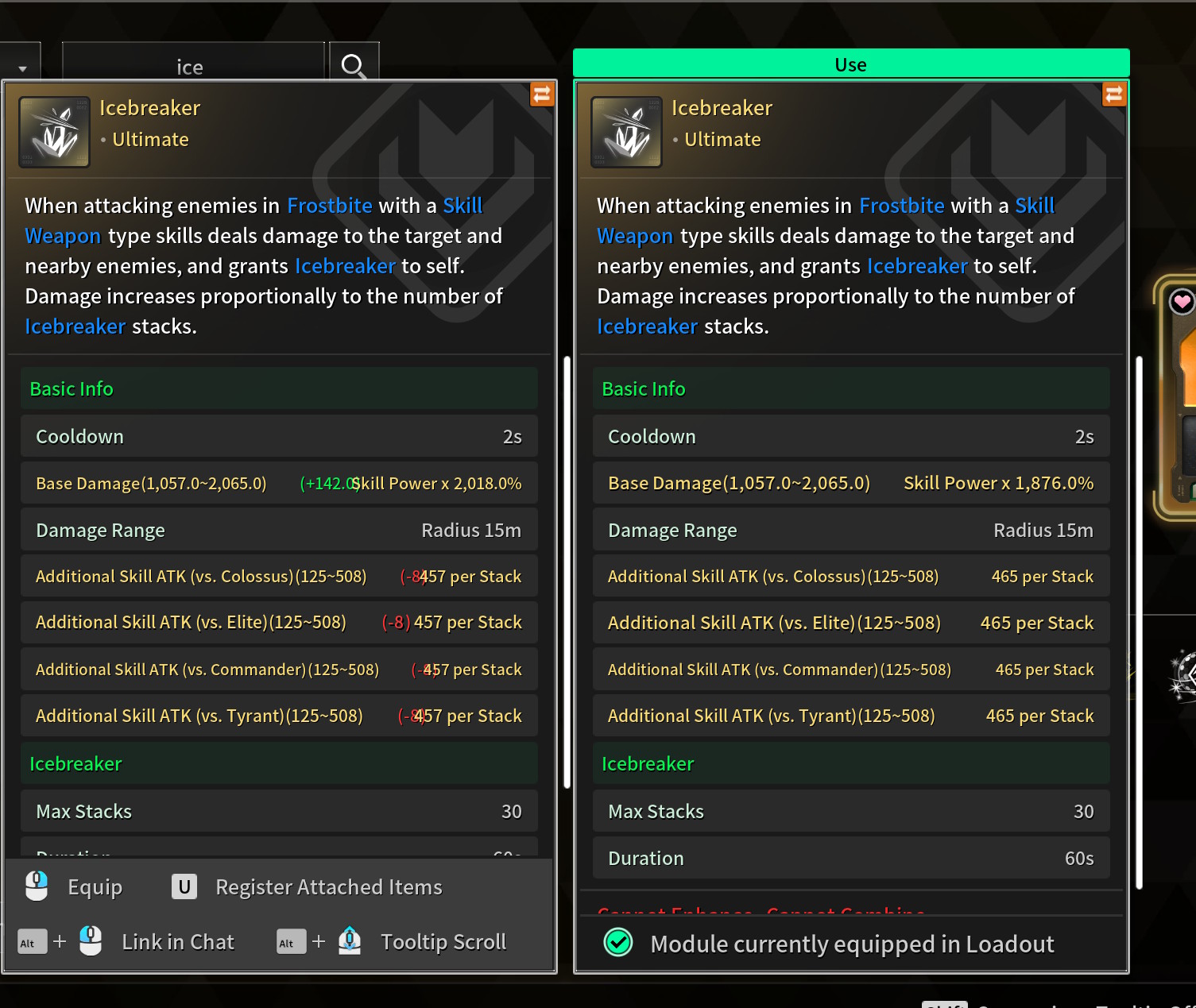The height and width of the screenshot is (1008, 1196).
Task: Click the orange swap icon on left tooltip
Action: pyautogui.click(x=542, y=95)
